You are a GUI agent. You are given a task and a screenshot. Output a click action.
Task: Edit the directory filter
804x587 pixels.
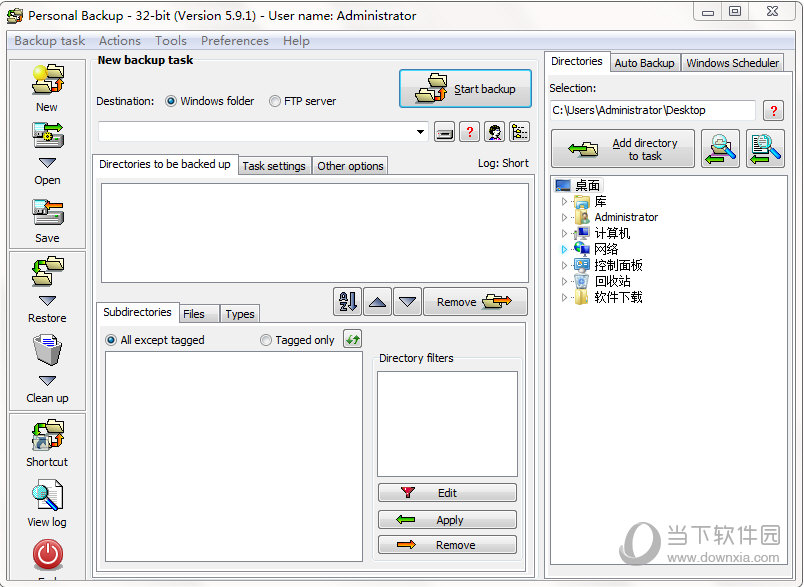[447, 493]
